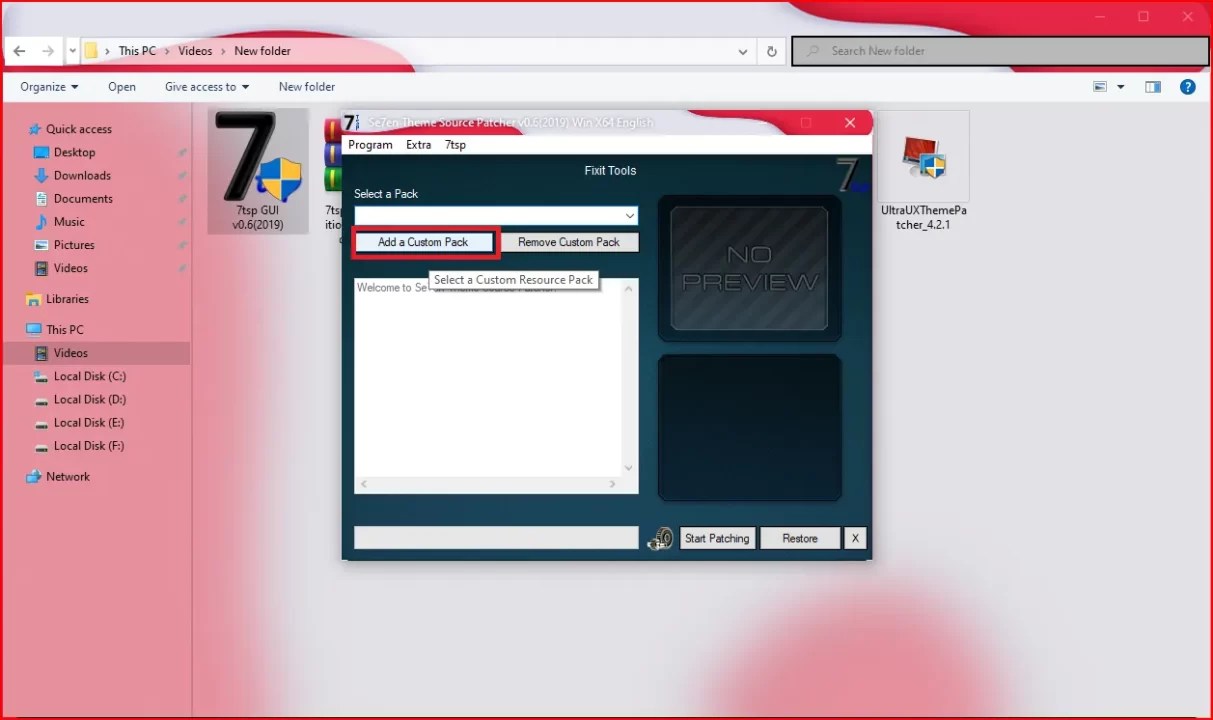Screen dimensions: 1213x720
Task: Click the change view layout icon
Action: point(1100,87)
